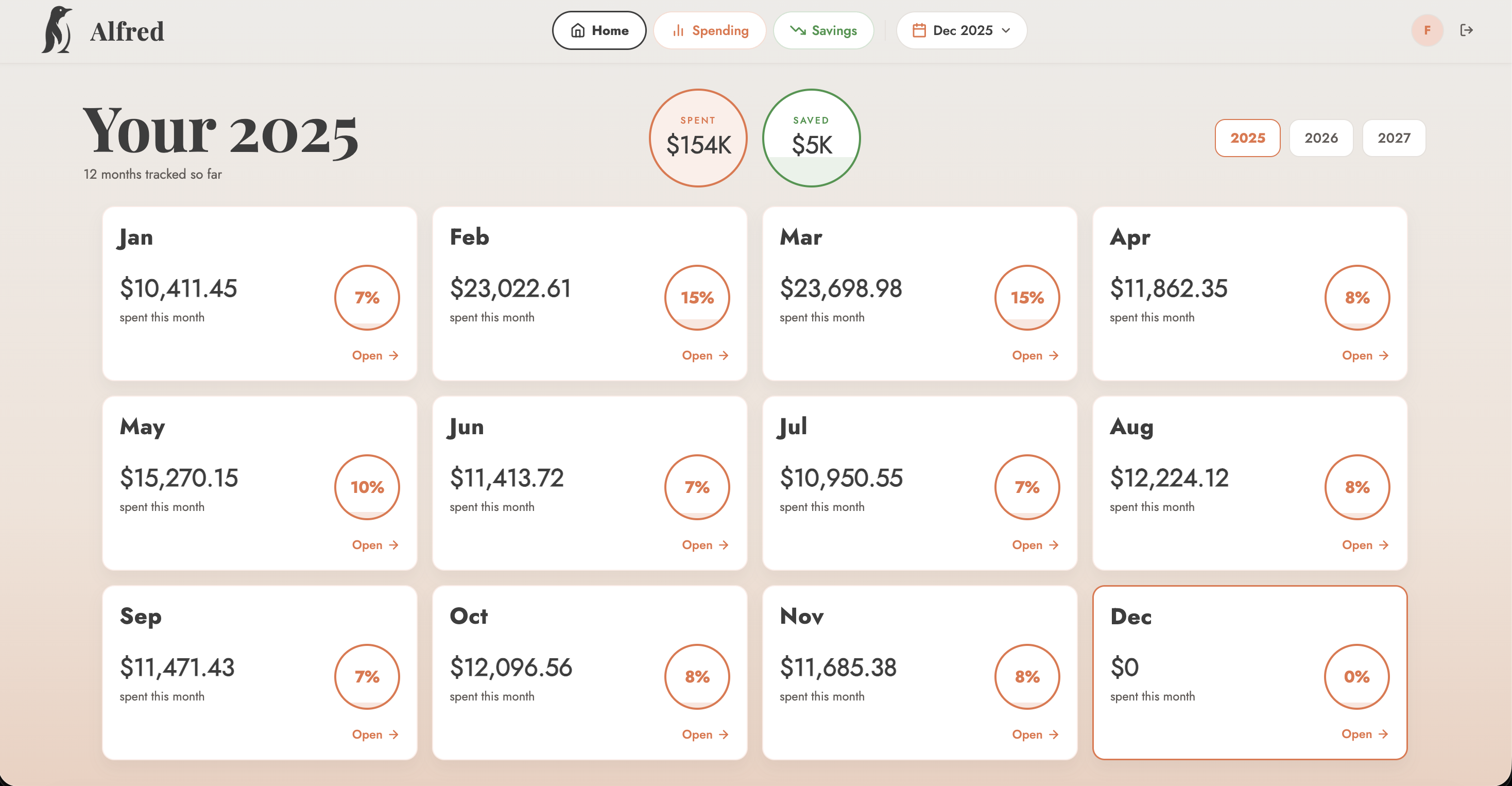1512x786 pixels.
Task: Click the SPENT $154K circle
Action: tap(698, 138)
